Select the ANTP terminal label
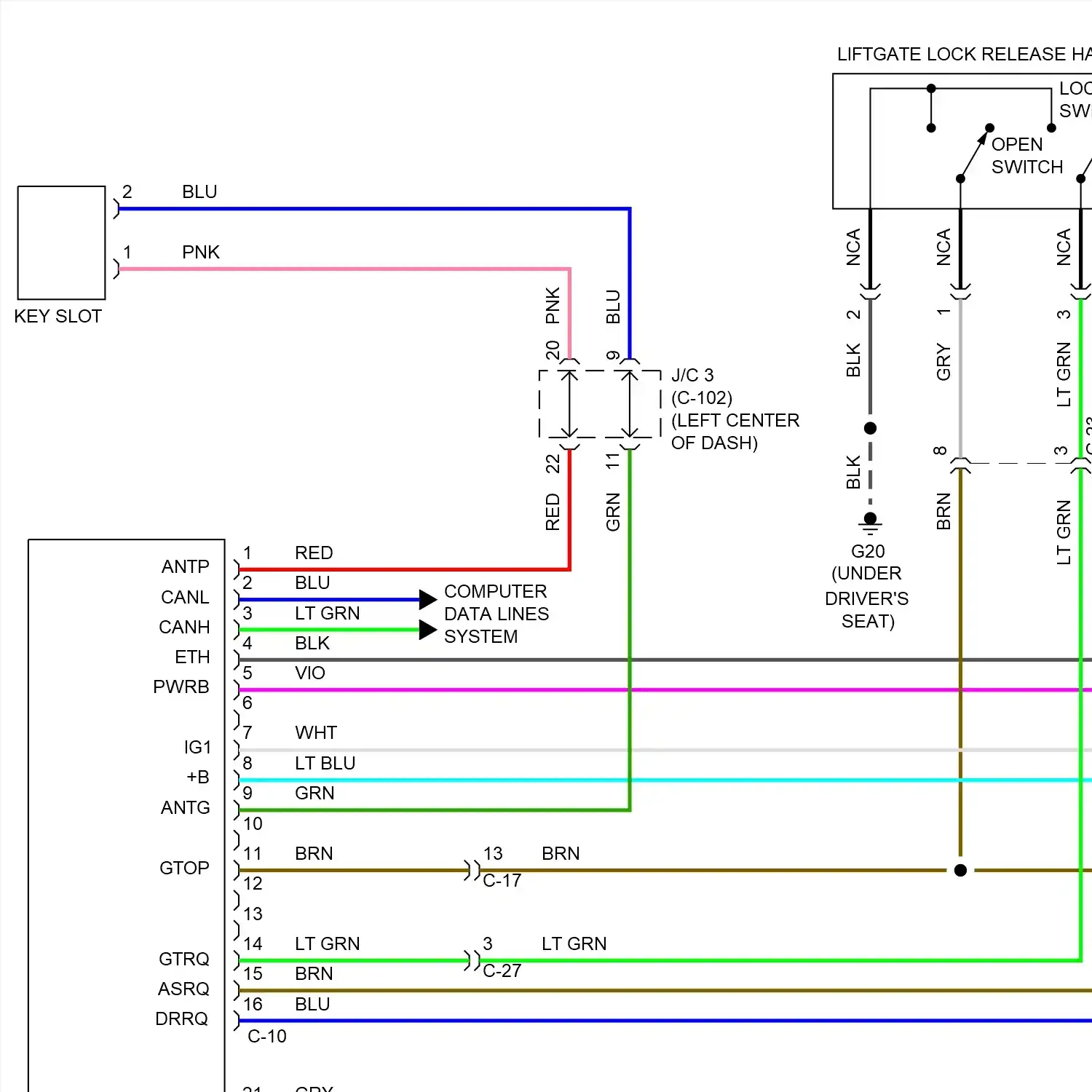 tap(186, 566)
